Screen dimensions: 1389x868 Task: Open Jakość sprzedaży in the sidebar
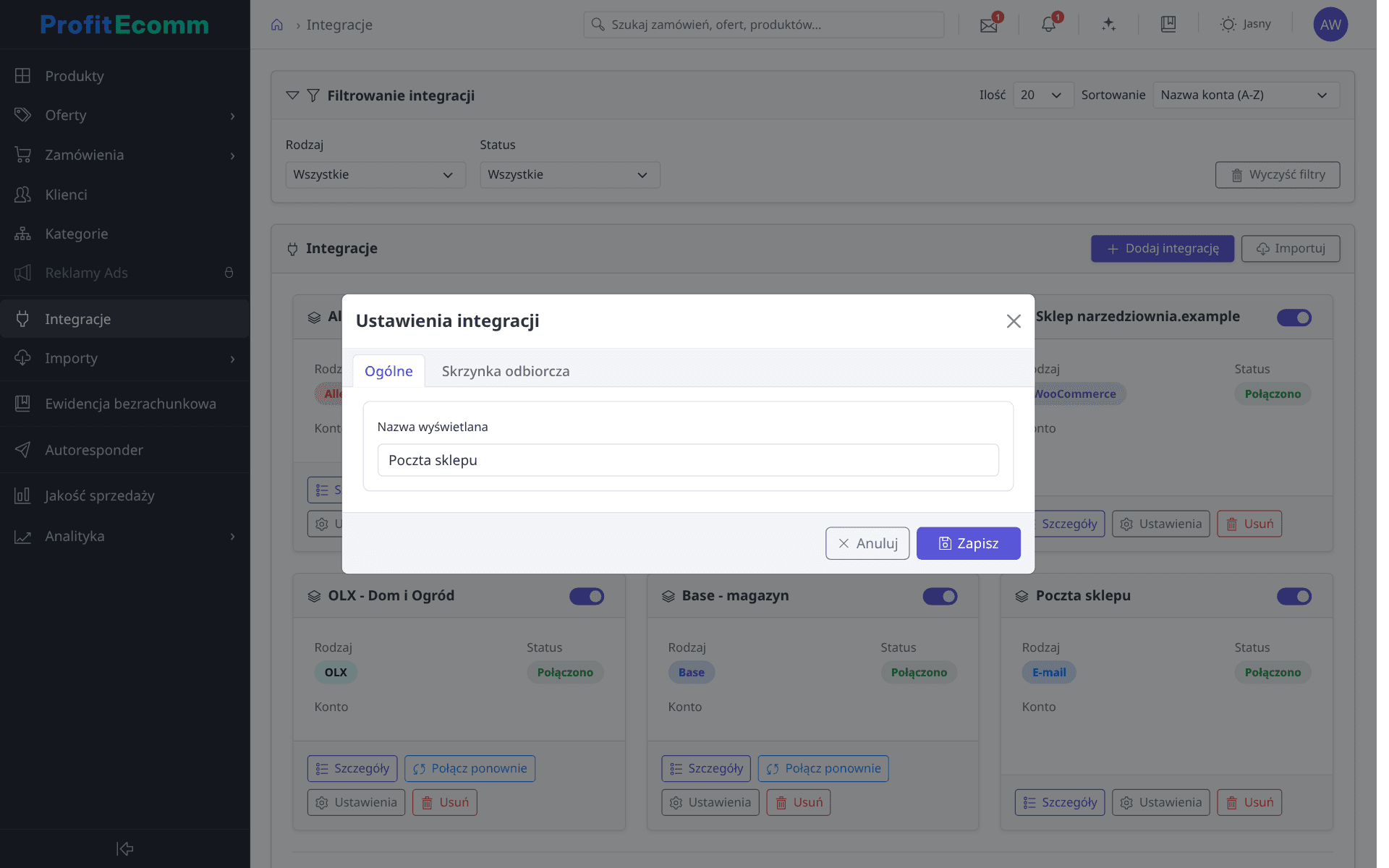(124, 495)
